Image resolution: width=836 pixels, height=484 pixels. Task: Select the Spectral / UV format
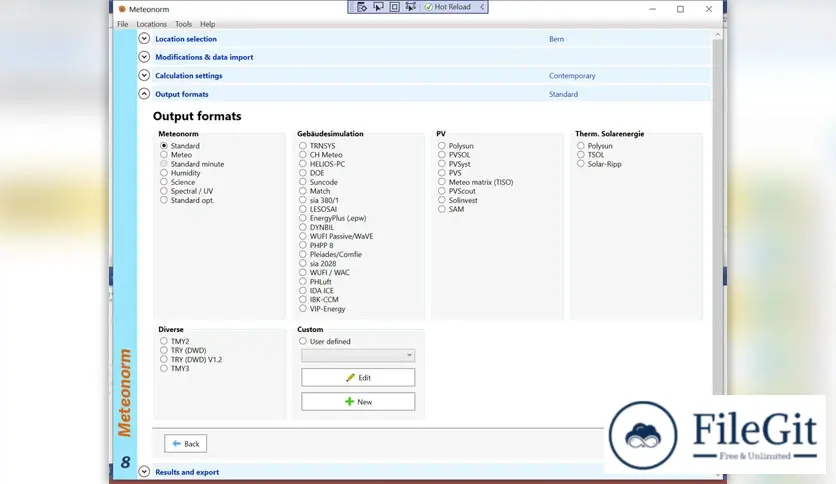(187, 191)
